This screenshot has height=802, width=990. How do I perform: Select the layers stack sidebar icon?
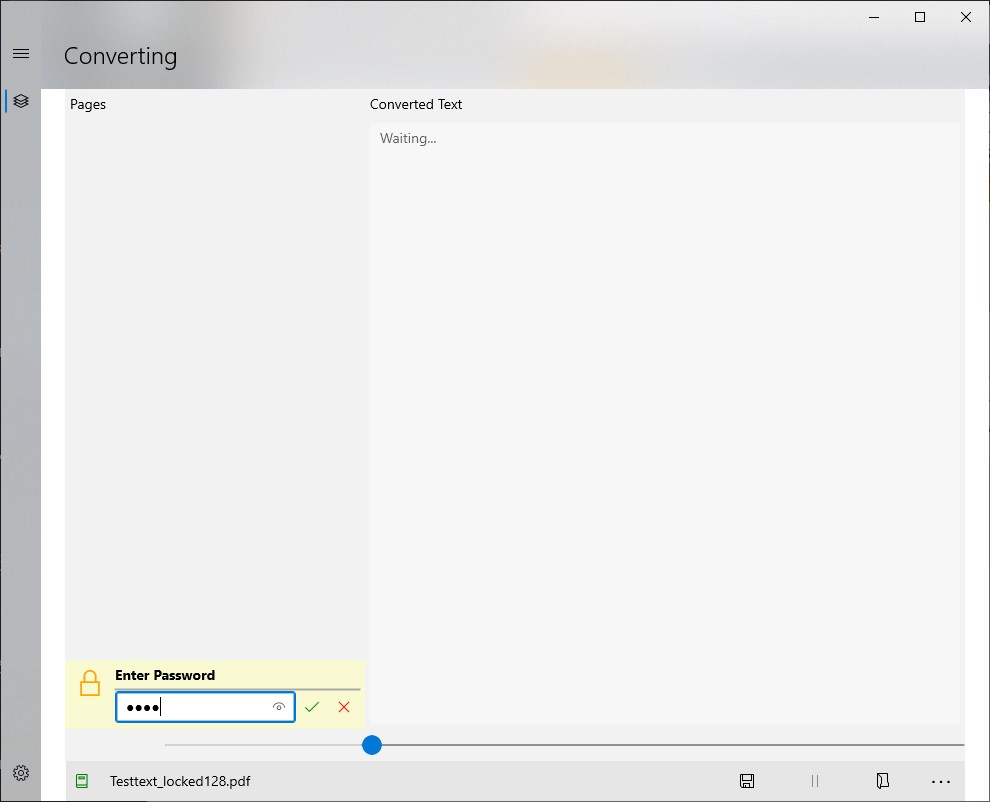tap(21, 101)
